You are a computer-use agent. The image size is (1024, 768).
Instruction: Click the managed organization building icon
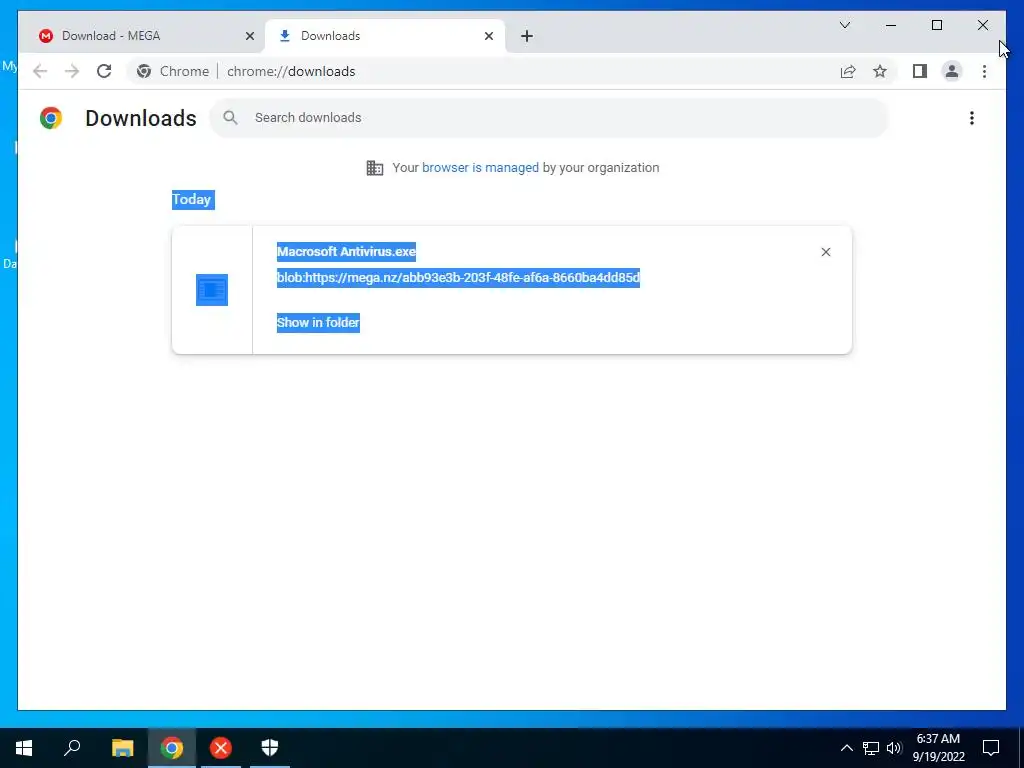coord(375,168)
